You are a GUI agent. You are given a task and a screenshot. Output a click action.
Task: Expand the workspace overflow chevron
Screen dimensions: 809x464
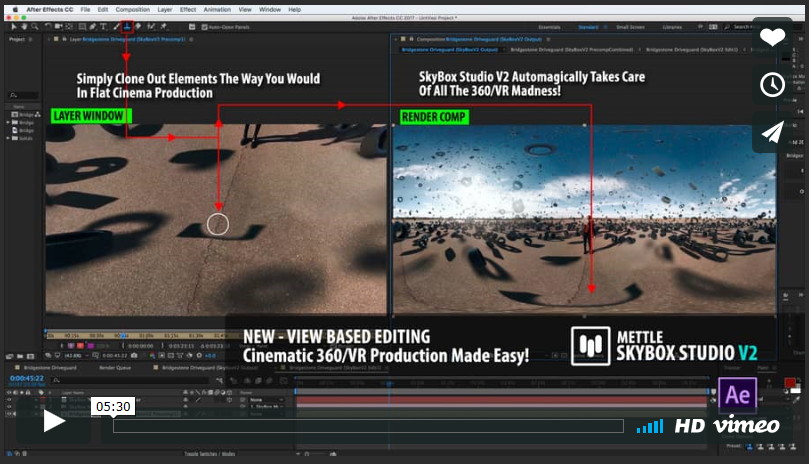(700, 27)
